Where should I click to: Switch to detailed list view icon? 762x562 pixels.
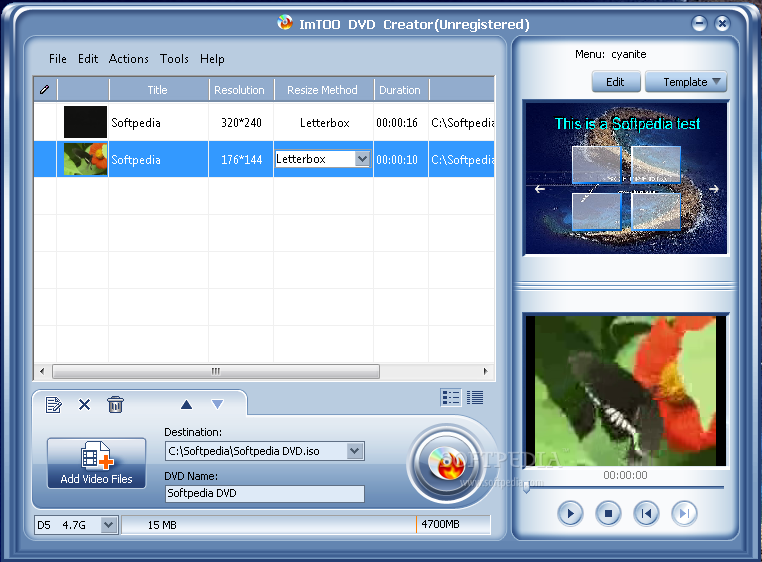475,398
